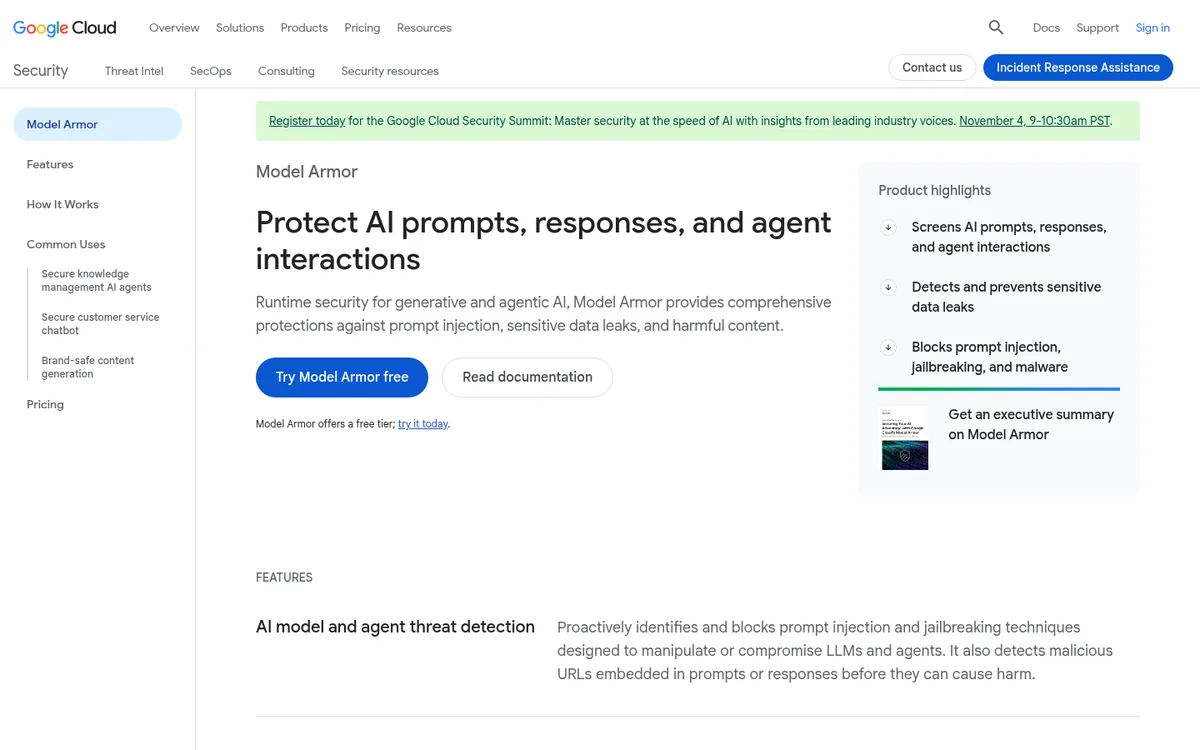1200x750 pixels.
Task: Click 'AI model and agent threat detection' heading
Action: (395, 627)
